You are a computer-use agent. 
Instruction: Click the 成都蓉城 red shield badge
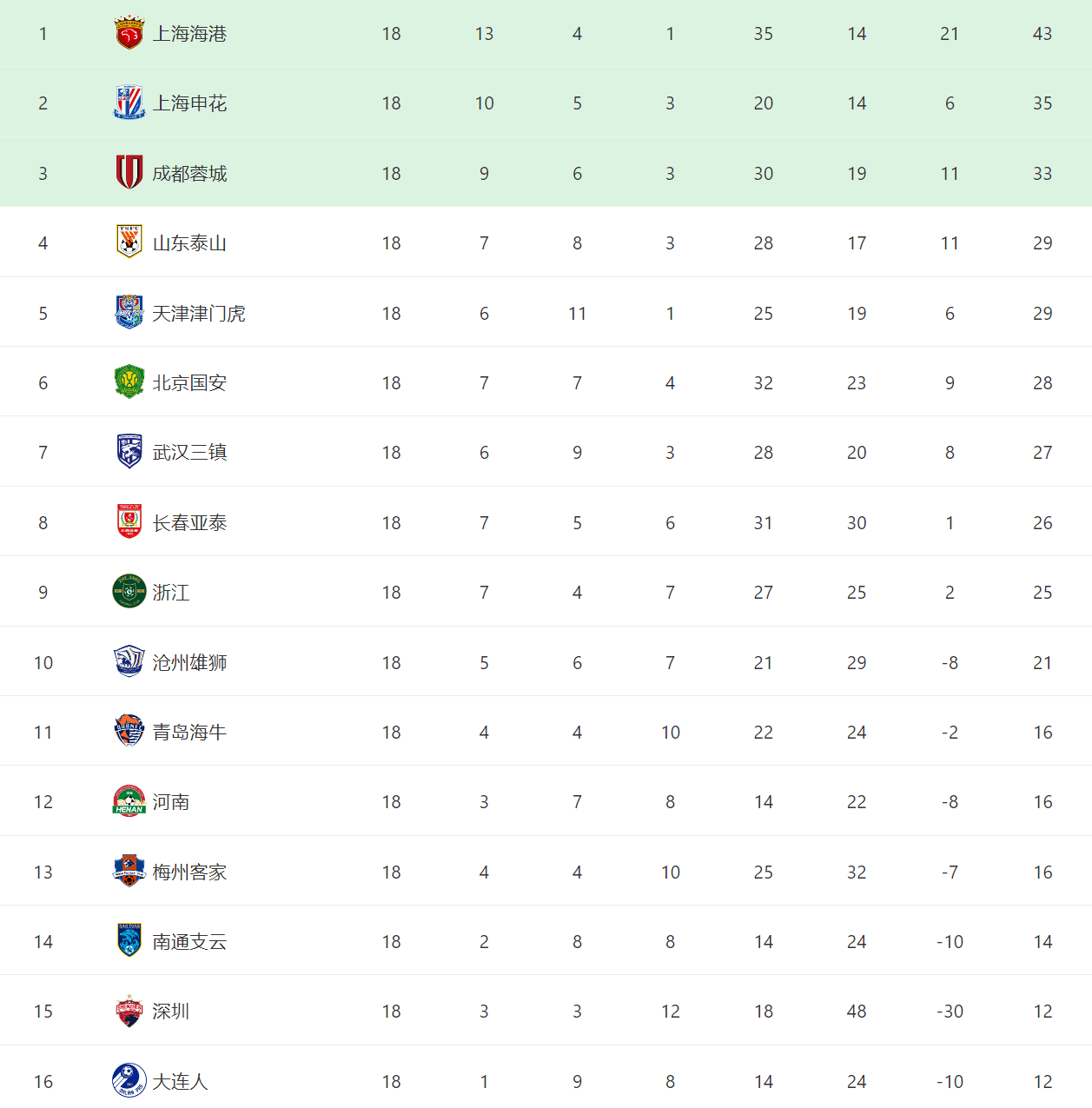point(129,173)
